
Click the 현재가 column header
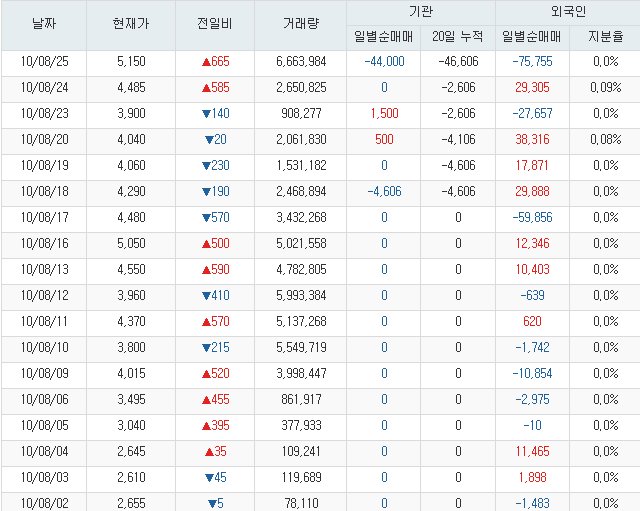[x=131, y=24]
